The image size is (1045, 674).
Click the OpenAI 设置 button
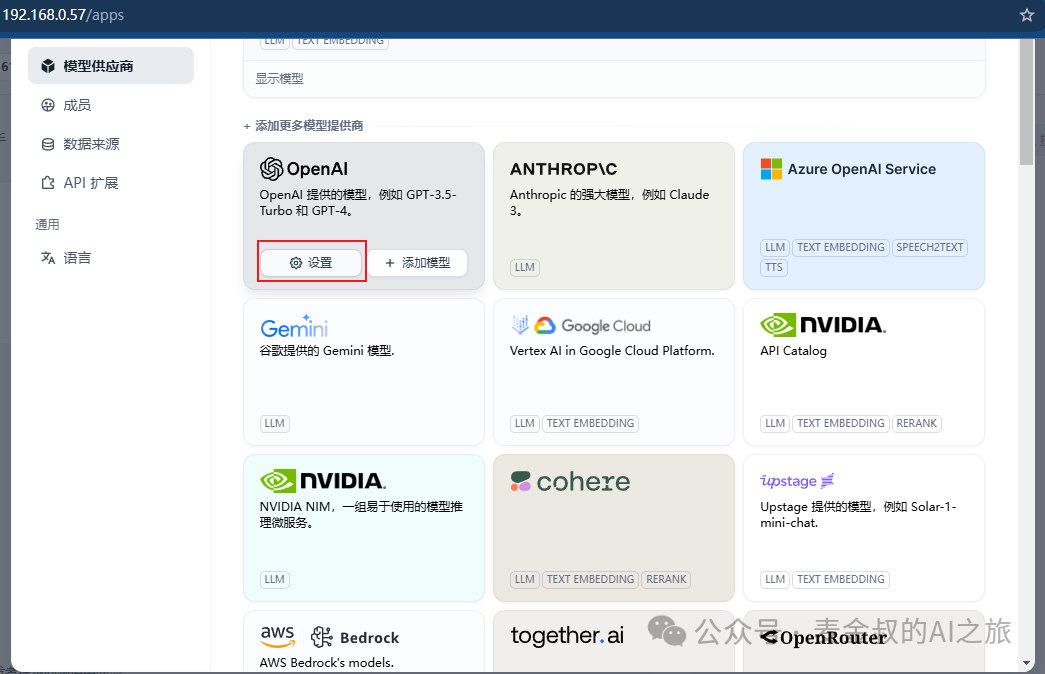pos(311,263)
